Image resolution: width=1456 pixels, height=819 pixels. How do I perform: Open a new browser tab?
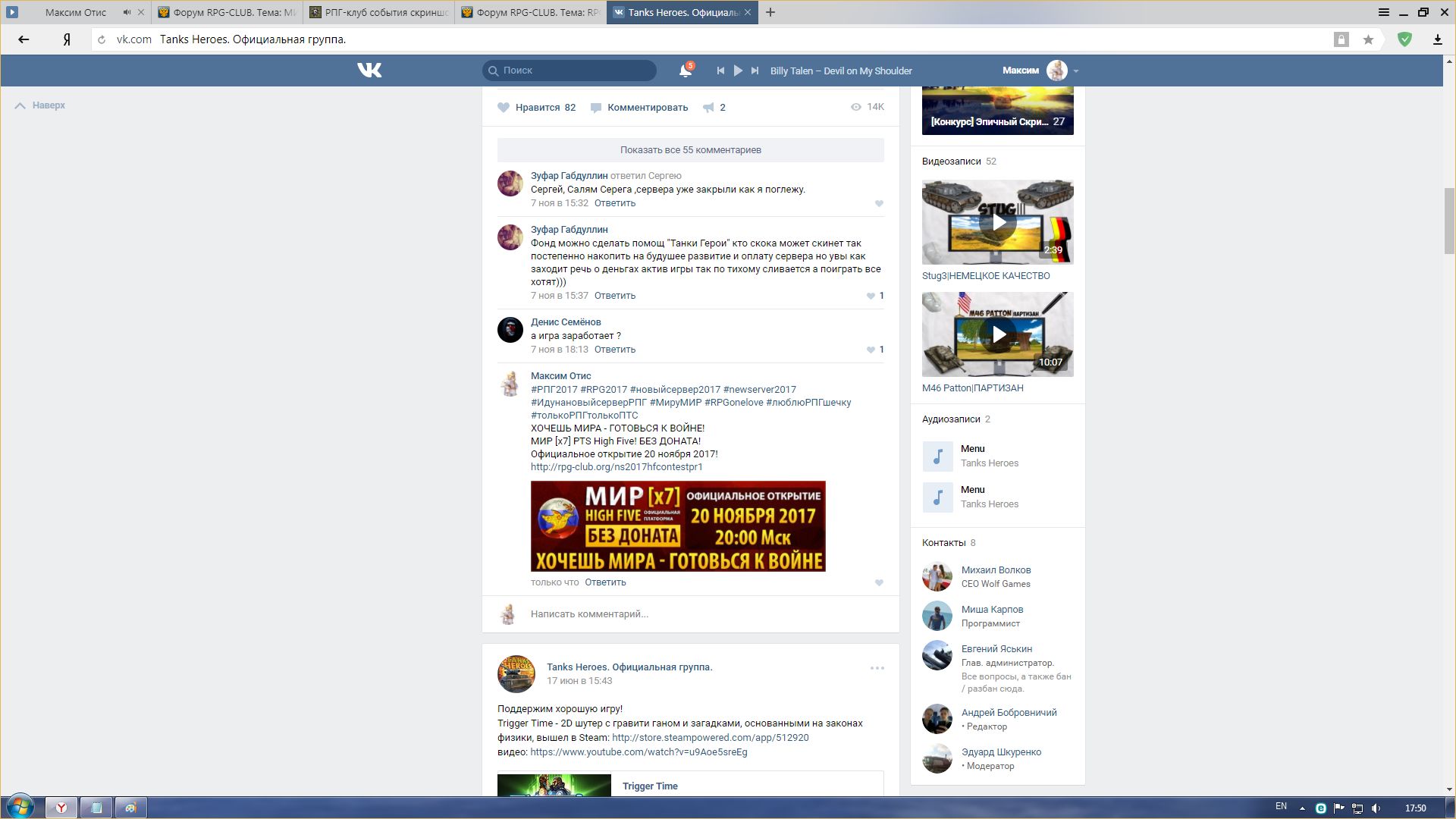pyautogui.click(x=770, y=12)
